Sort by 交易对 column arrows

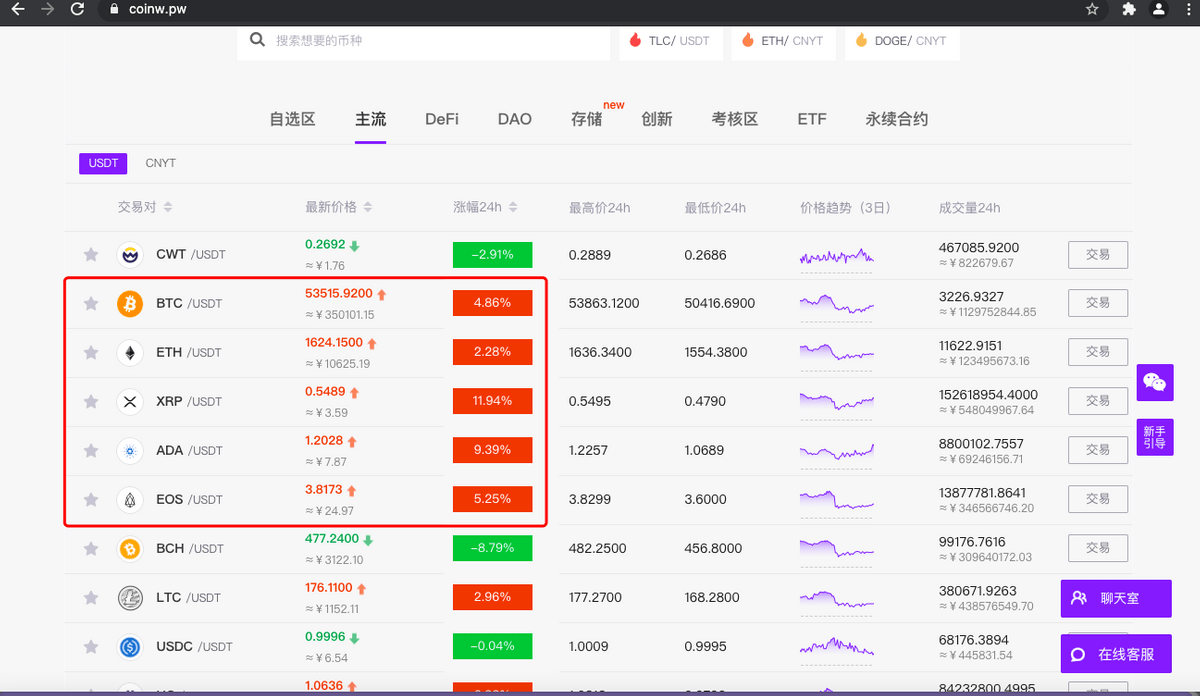[168, 207]
